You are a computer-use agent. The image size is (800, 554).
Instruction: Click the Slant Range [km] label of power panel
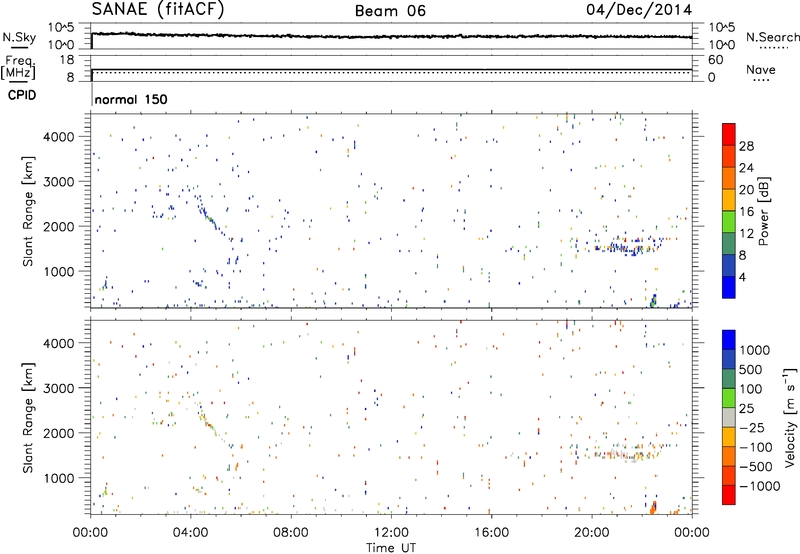(x=28, y=211)
